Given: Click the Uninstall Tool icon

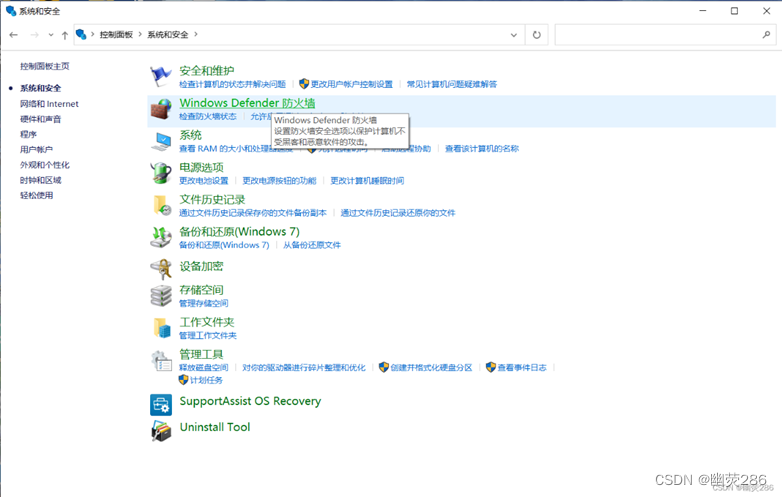Looking at the screenshot, I should pos(161,431).
